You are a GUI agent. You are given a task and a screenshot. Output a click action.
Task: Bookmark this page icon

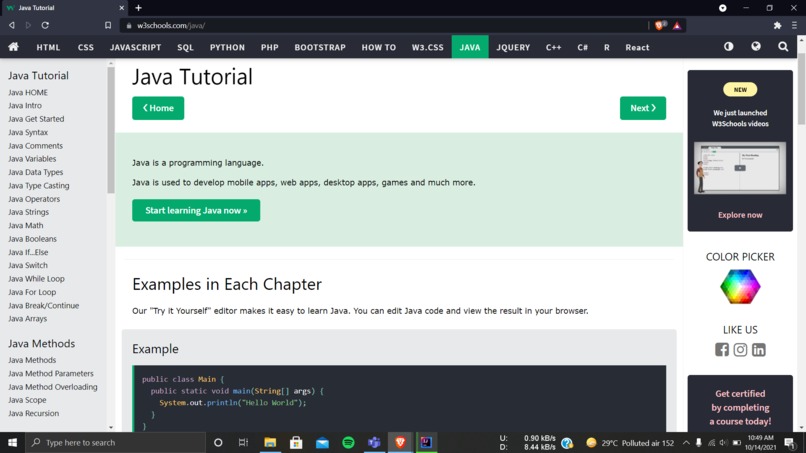(108, 25)
